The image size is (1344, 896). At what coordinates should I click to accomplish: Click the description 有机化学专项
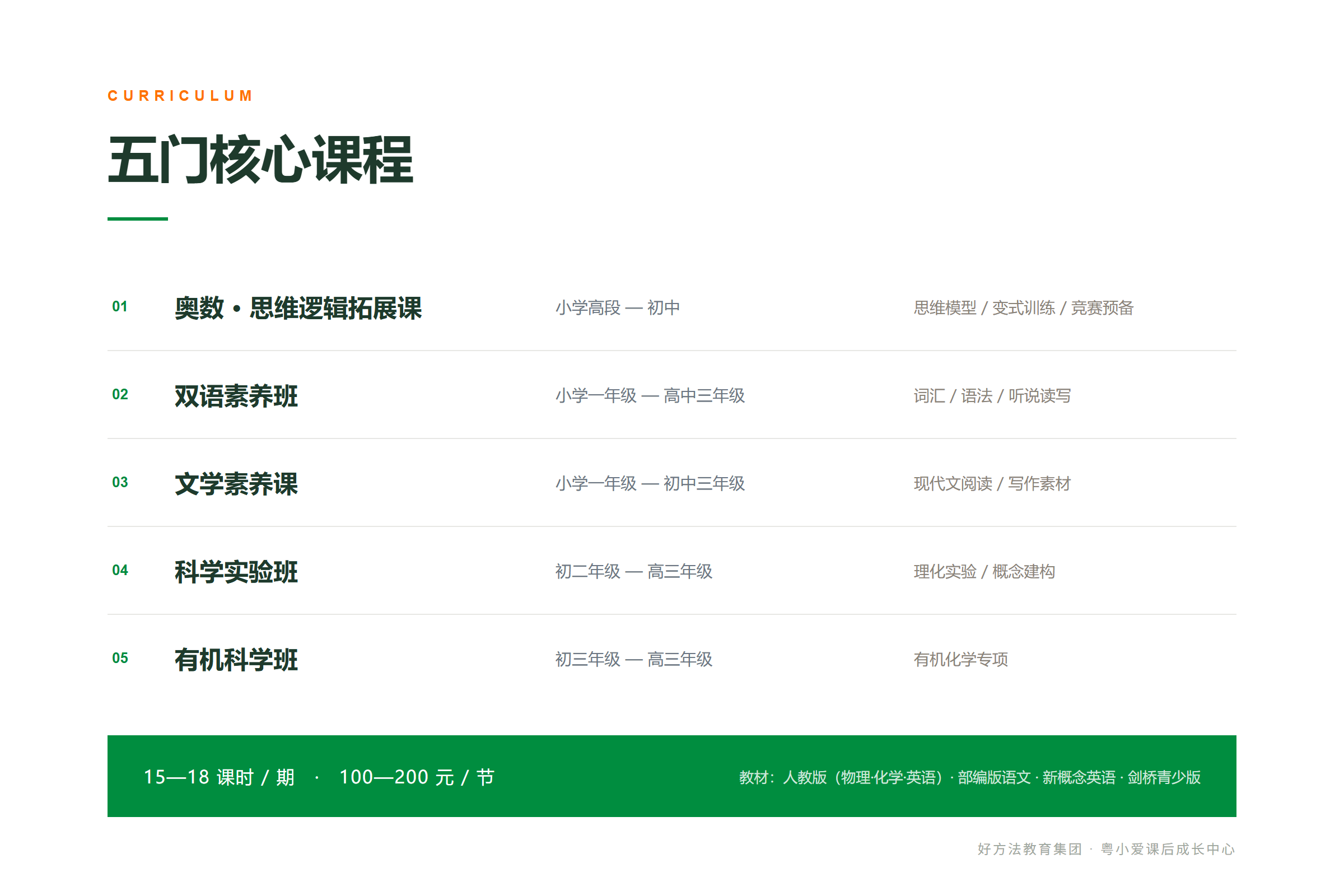(x=960, y=660)
